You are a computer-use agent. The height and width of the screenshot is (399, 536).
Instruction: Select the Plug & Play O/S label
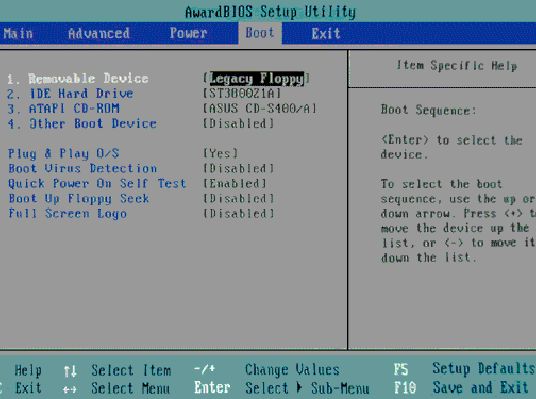[x=64, y=154]
